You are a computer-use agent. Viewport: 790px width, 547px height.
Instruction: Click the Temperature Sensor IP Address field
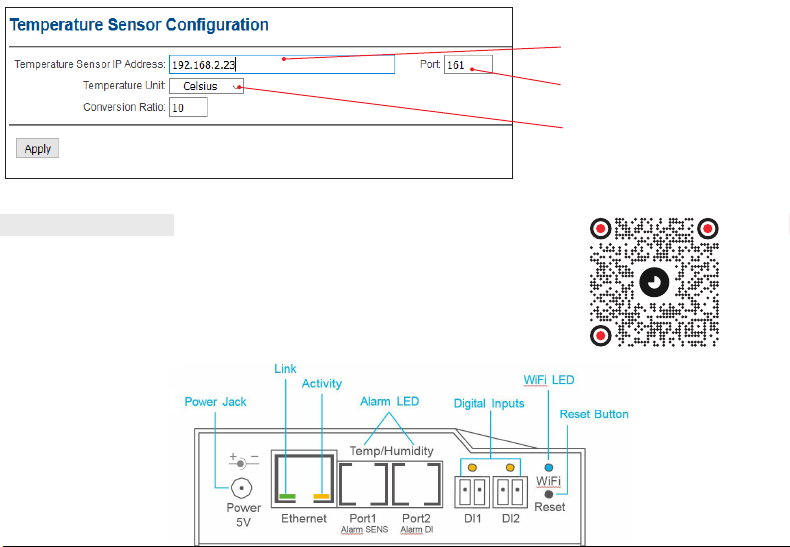282,64
